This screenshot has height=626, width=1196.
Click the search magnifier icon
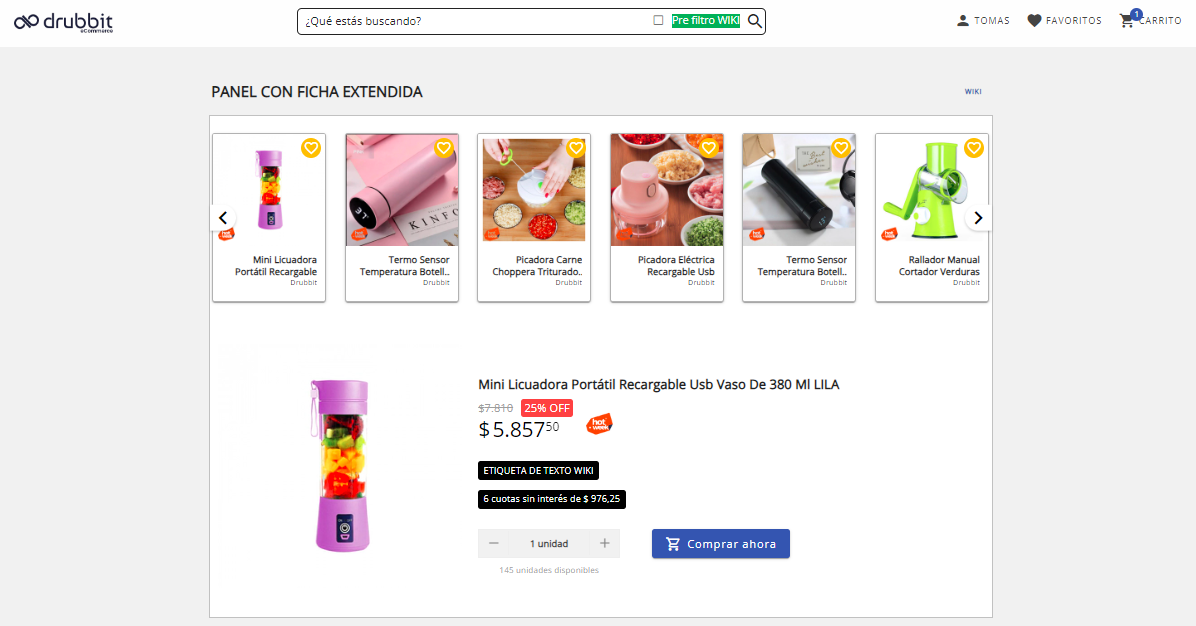[x=755, y=21]
